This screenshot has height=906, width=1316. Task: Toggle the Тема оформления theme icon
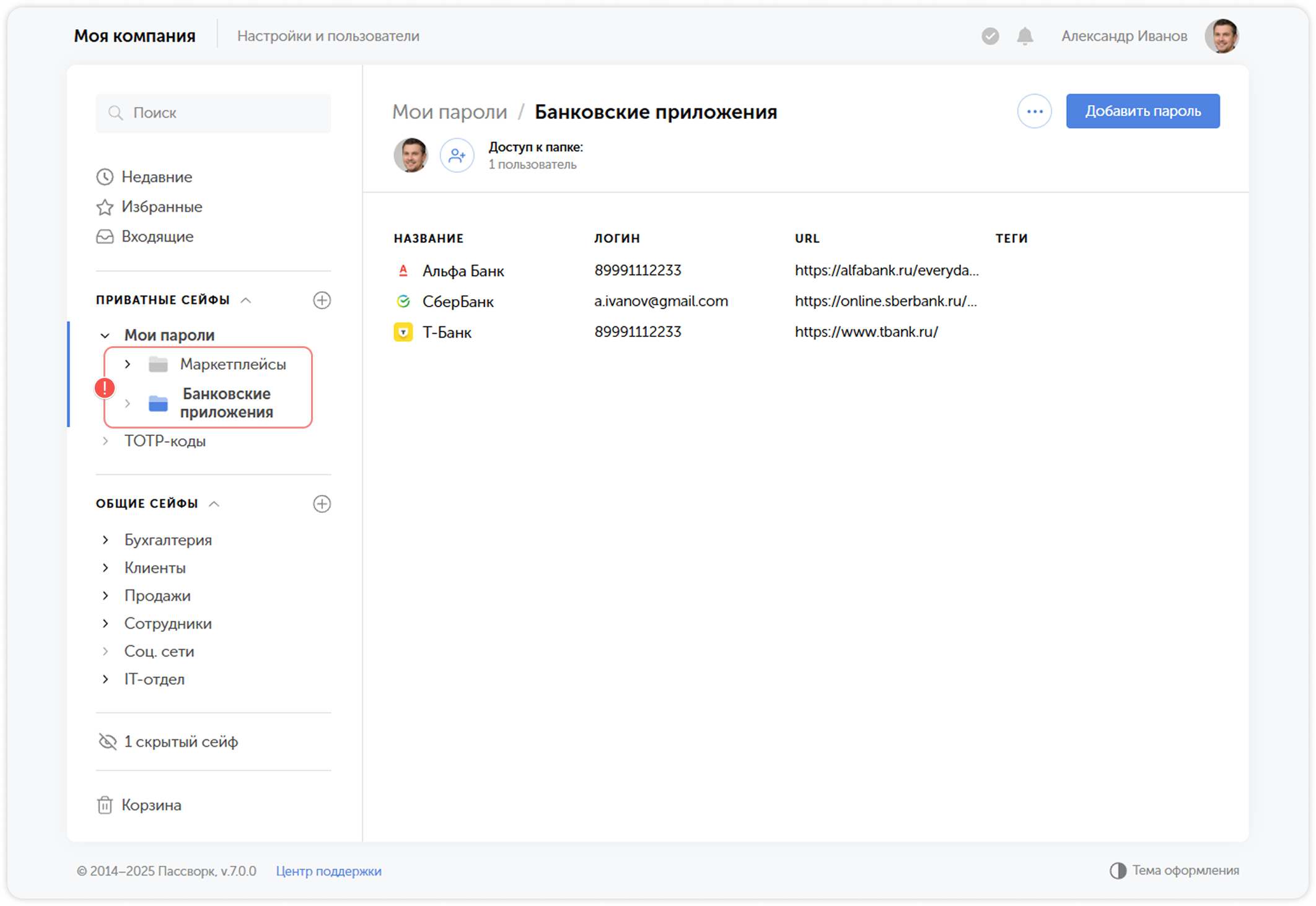[1118, 870]
